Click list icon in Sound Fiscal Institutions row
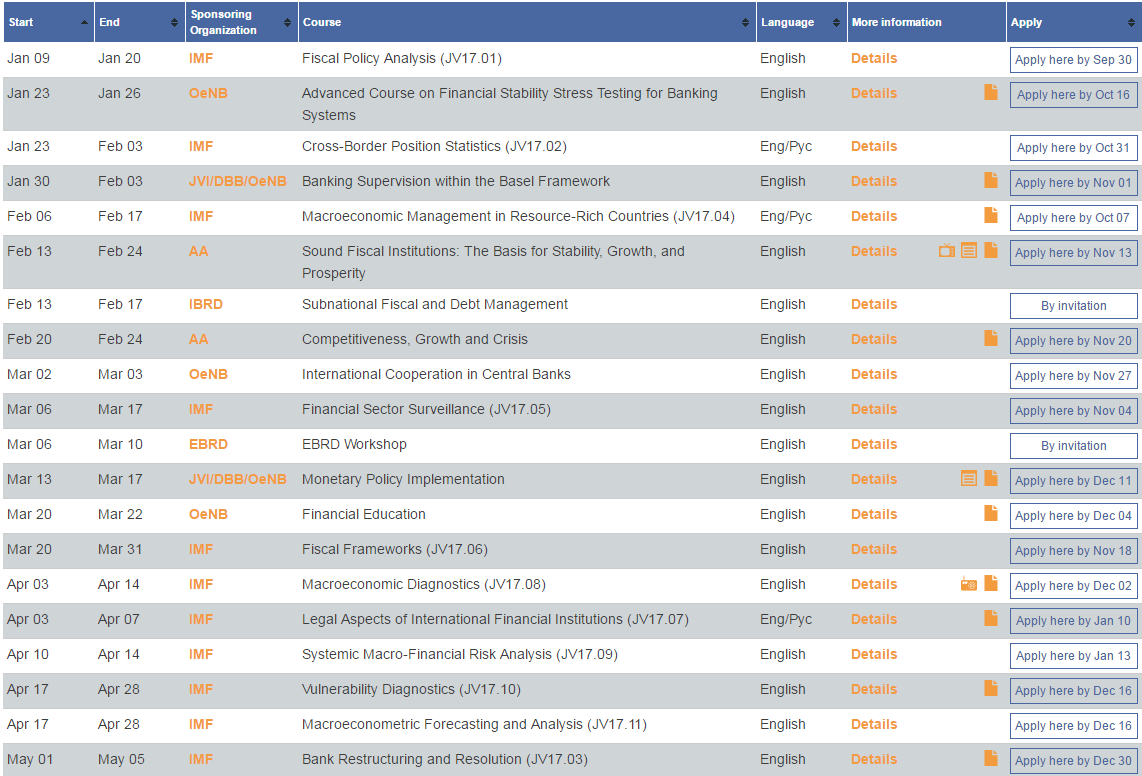This screenshot has height=776, width=1142. point(969,251)
